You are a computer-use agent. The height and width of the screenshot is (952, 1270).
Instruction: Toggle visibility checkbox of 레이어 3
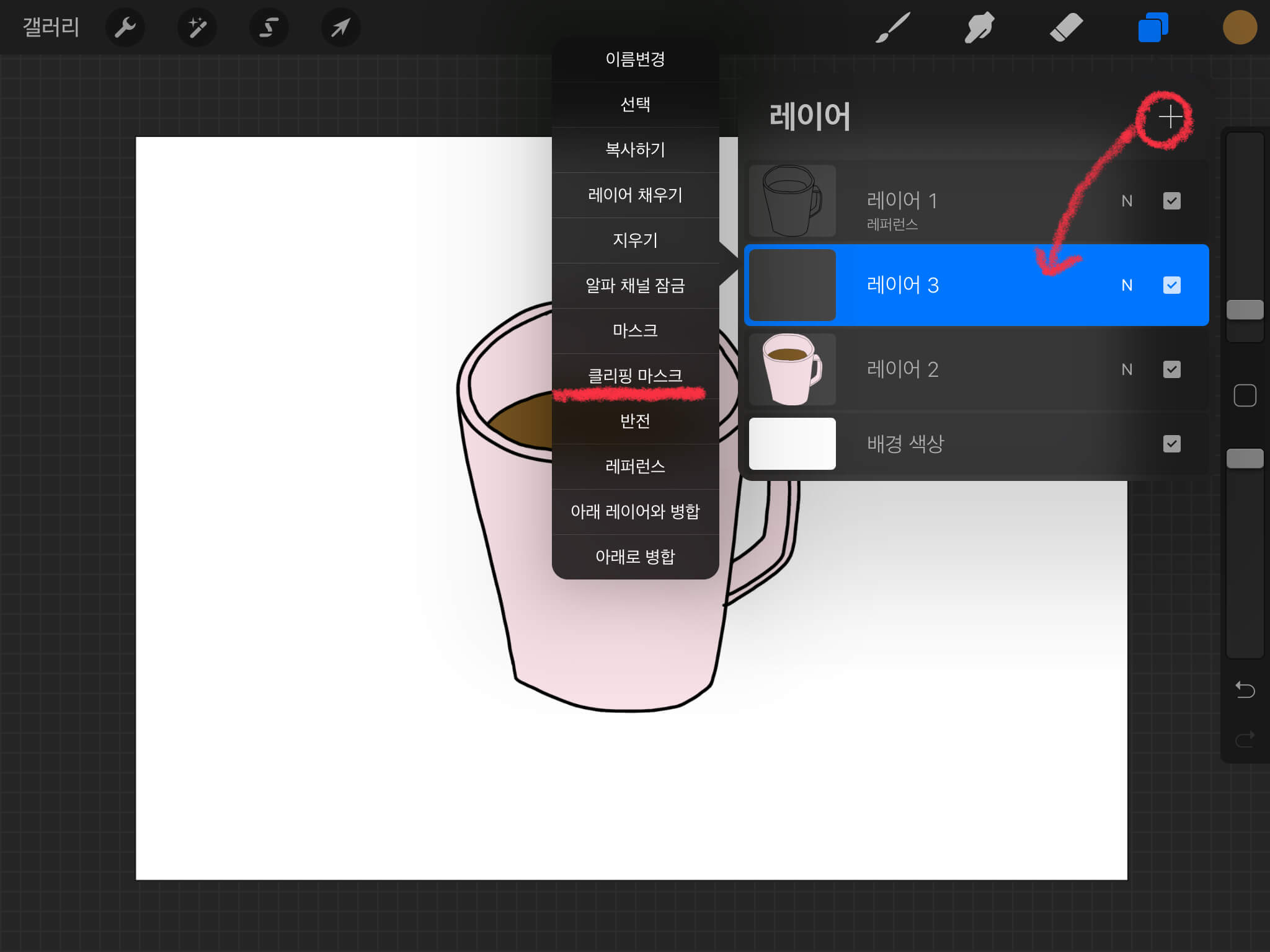[1171, 285]
